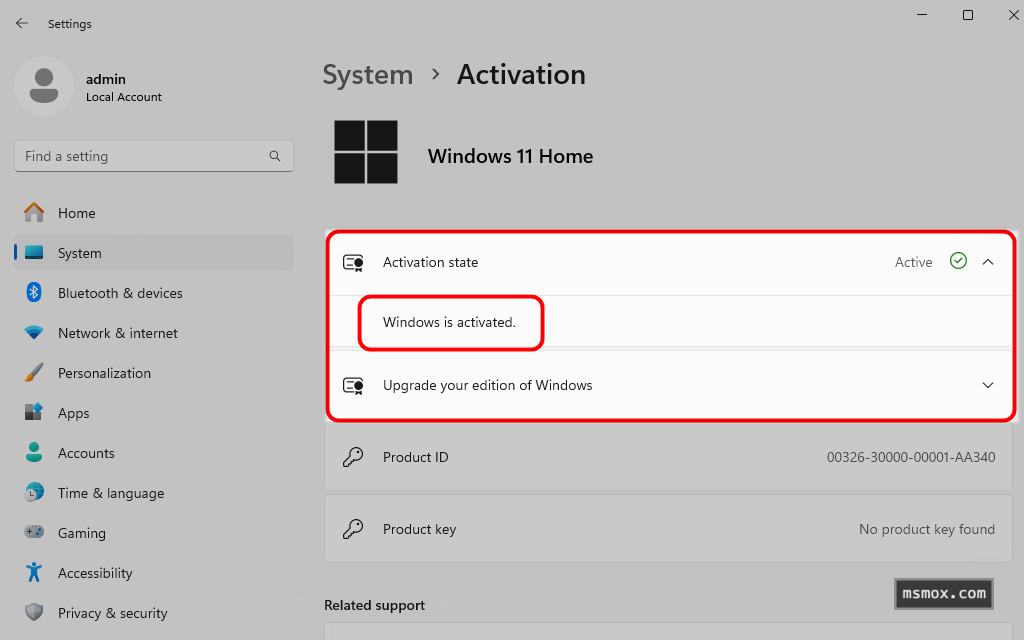Click the Accounts person icon
The width and height of the screenshot is (1024, 640).
[x=34, y=453]
